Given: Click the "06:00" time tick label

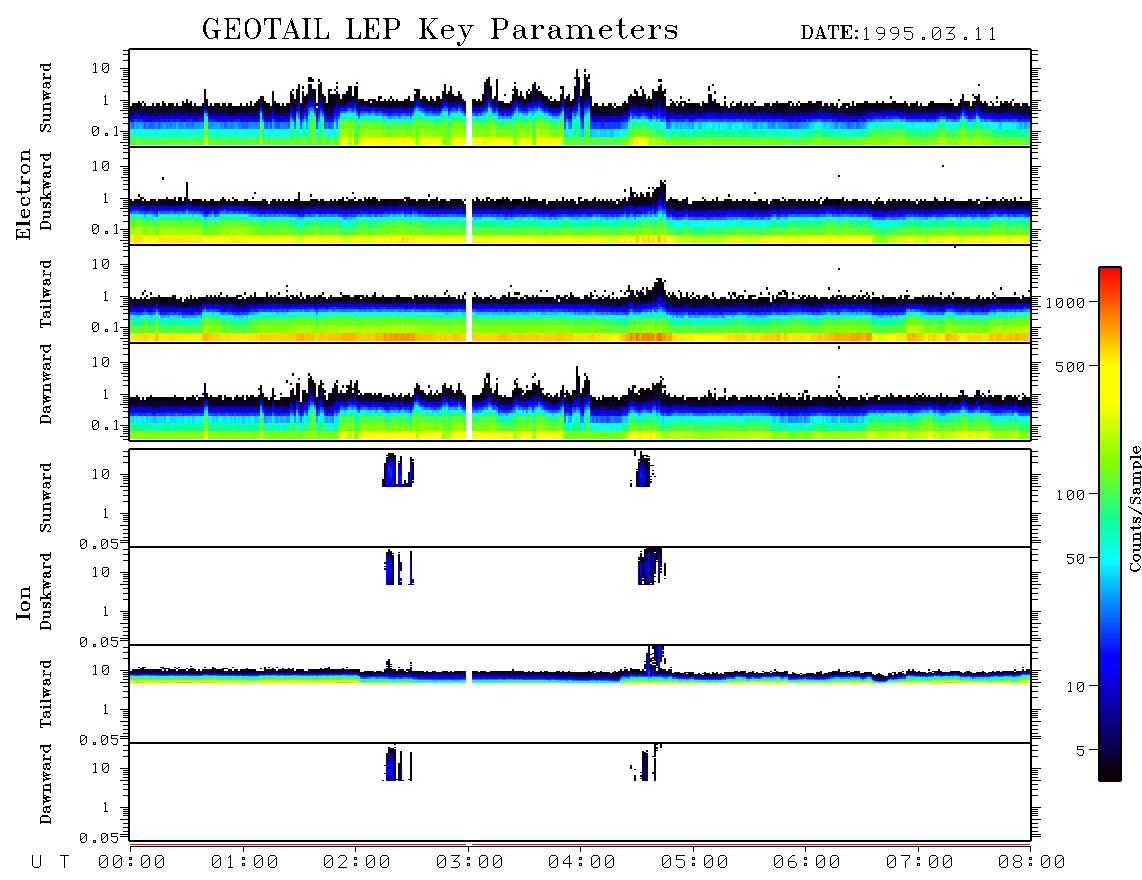Looking at the screenshot, I should click(806, 863).
